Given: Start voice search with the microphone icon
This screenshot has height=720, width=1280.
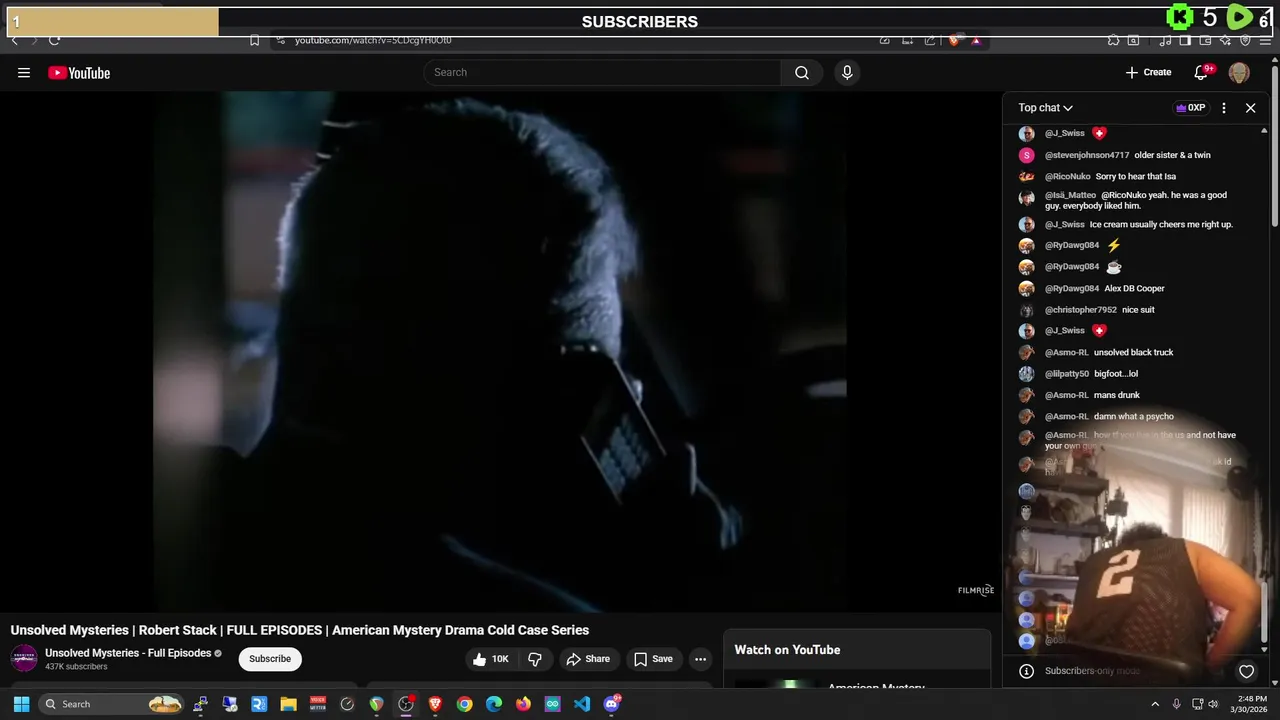Looking at the screenshot, I should 847,72.
